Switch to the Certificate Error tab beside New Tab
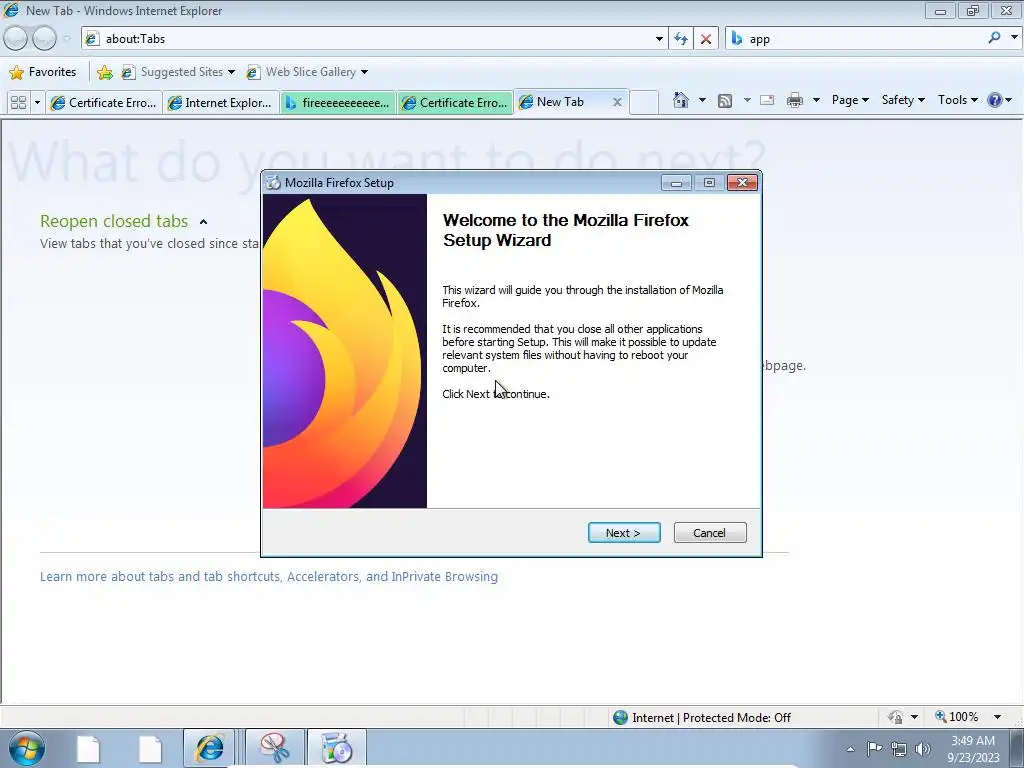This screenshot has height=768, width=1024. (455, 103)
